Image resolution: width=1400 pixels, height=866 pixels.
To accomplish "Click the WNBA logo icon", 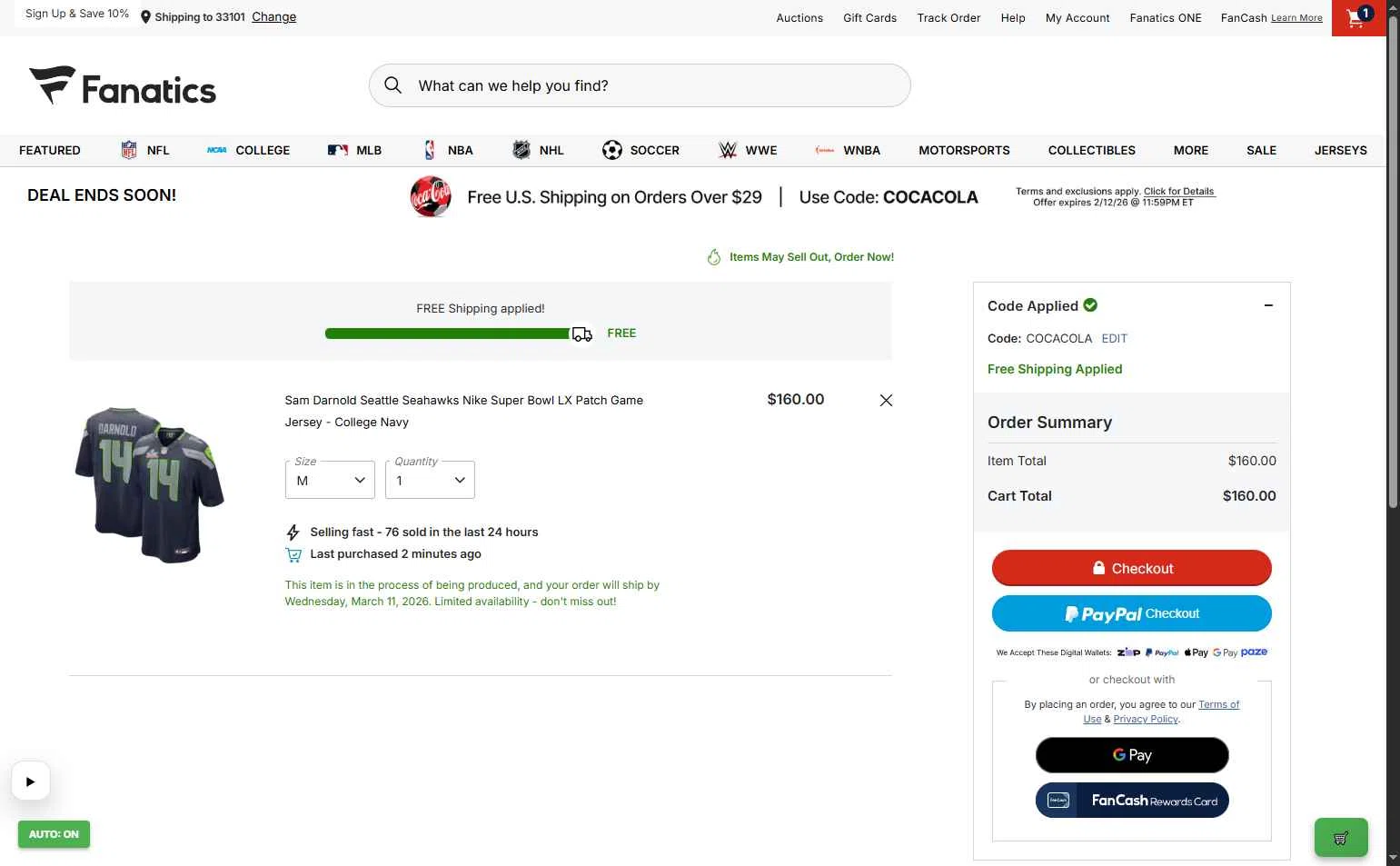I will [x=825, y=150].
